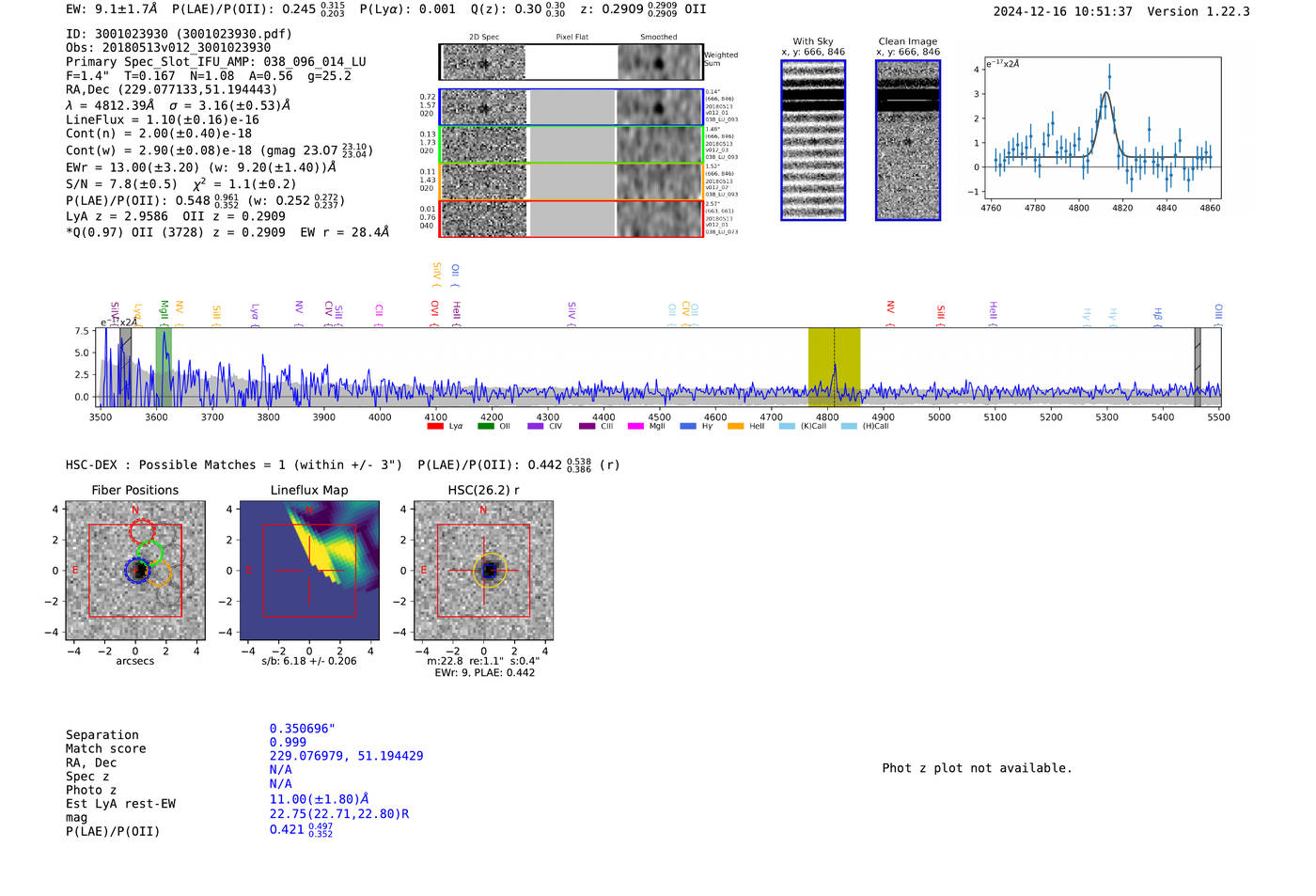Click the (K)CaII legend swatch
The width and height of the screenshot is (1316, 896).
click(x=787, y=426)
